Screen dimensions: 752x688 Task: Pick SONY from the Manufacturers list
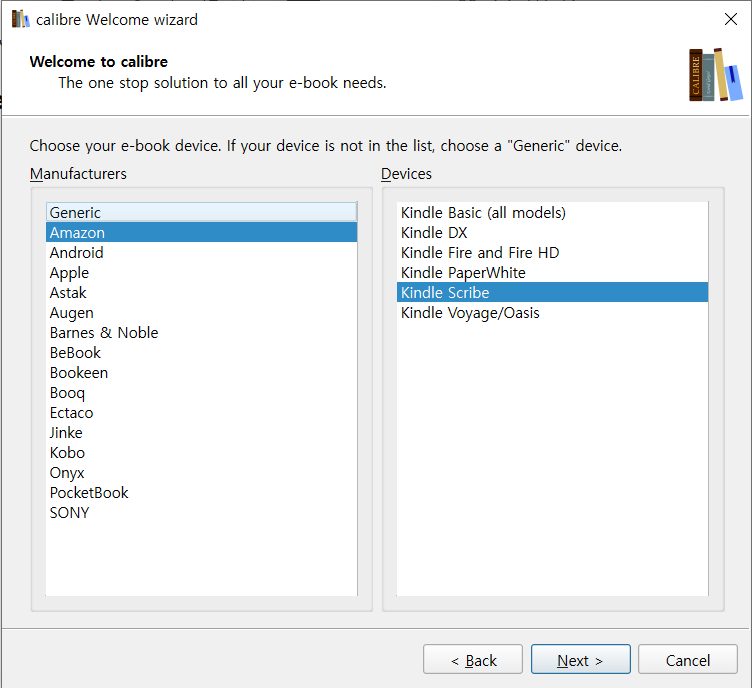[x=201, y=513]
